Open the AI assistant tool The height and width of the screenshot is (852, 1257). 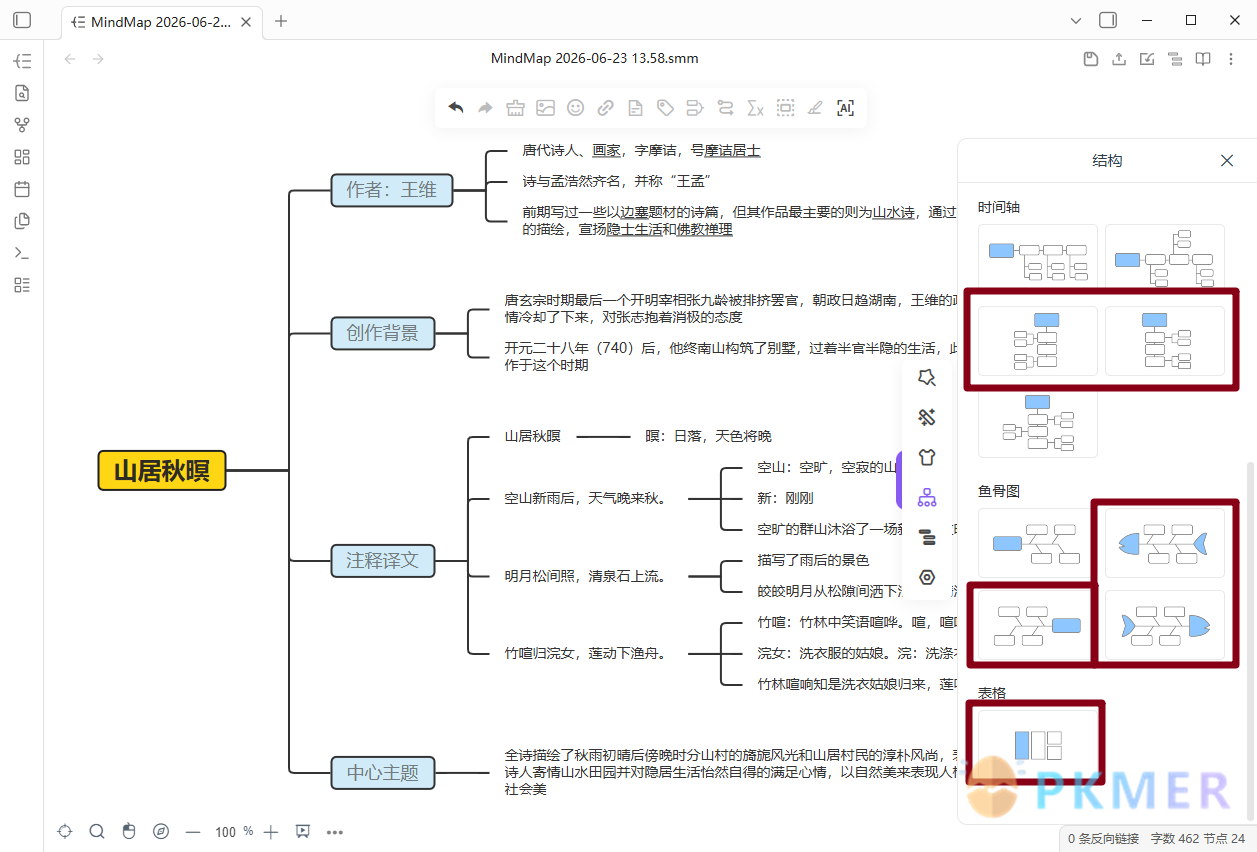[x=845, y=108]
